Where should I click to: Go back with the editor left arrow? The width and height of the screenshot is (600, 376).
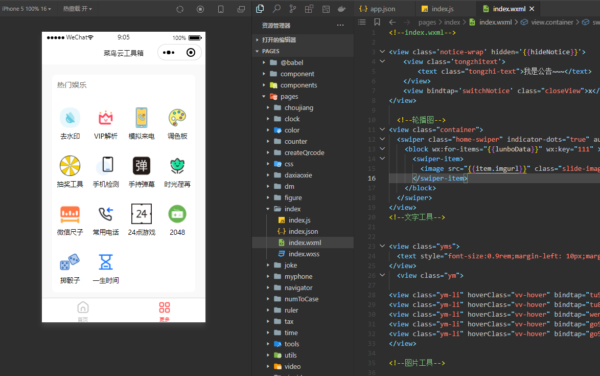pos(392,22)
